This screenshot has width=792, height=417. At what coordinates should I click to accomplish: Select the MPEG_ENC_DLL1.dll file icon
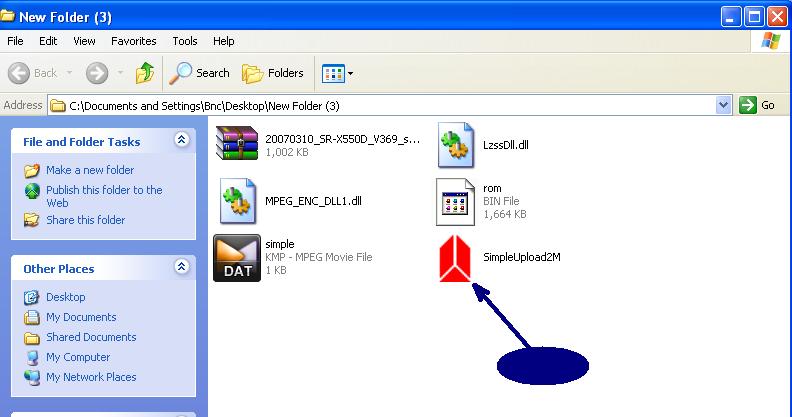(x=238, y=201)
